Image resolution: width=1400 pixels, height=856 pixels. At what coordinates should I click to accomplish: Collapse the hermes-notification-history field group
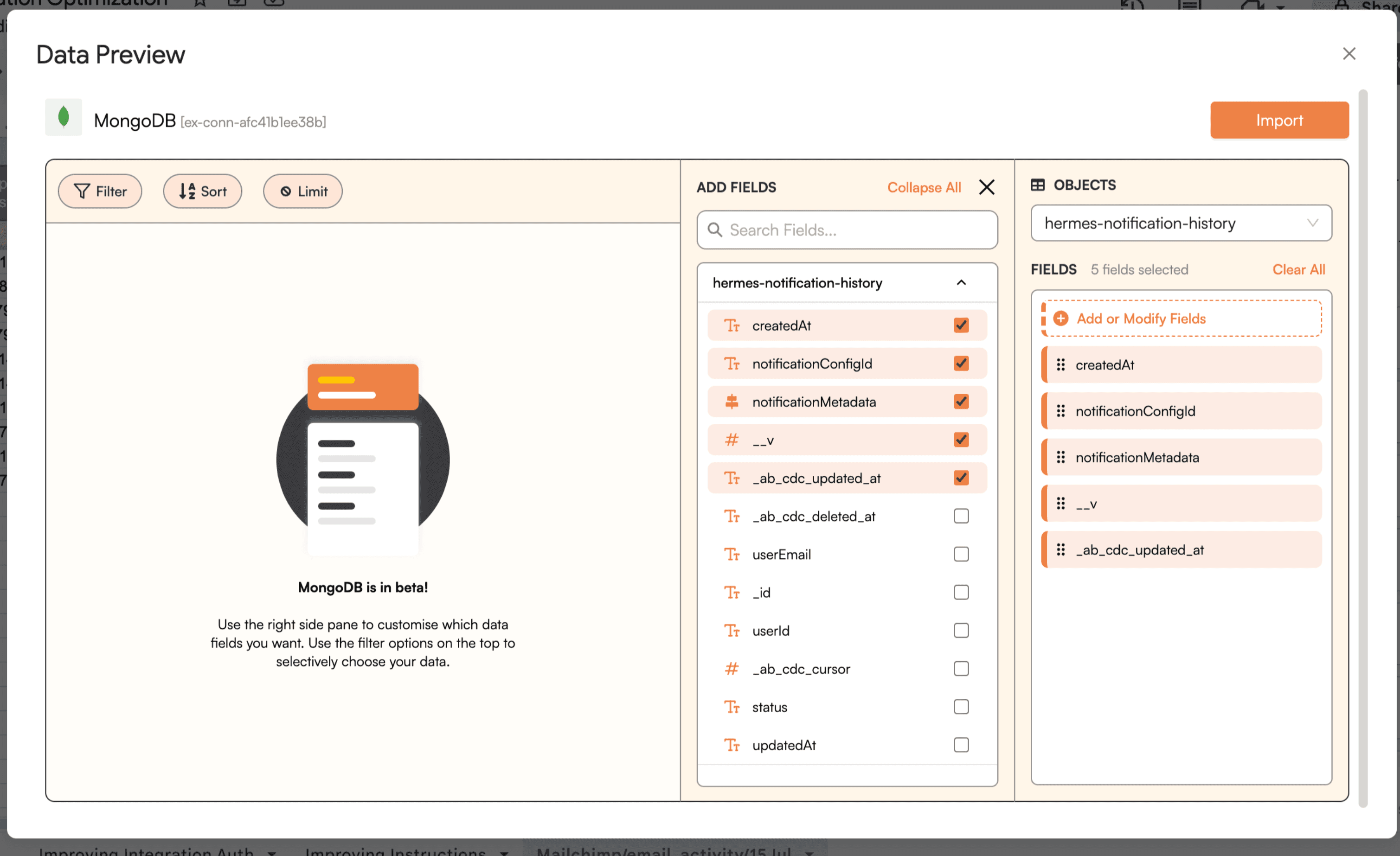click(961, 283)
